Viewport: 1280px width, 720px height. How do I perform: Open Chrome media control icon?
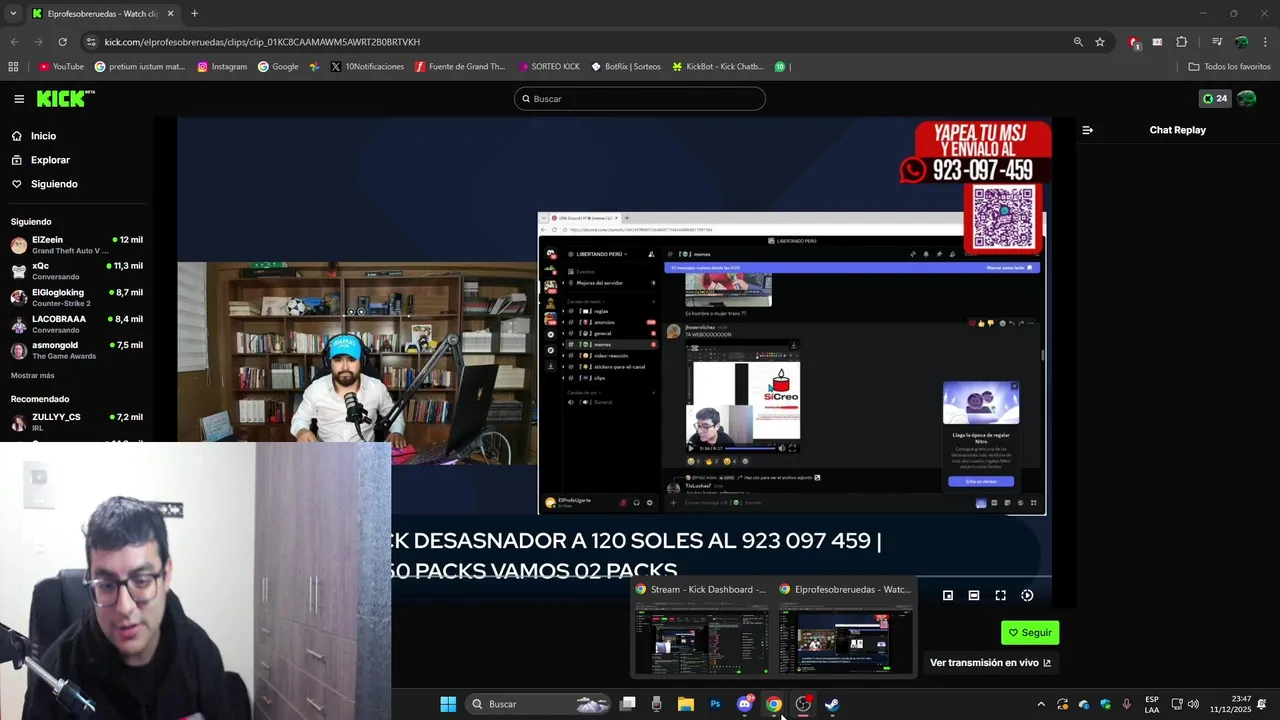1217,42
